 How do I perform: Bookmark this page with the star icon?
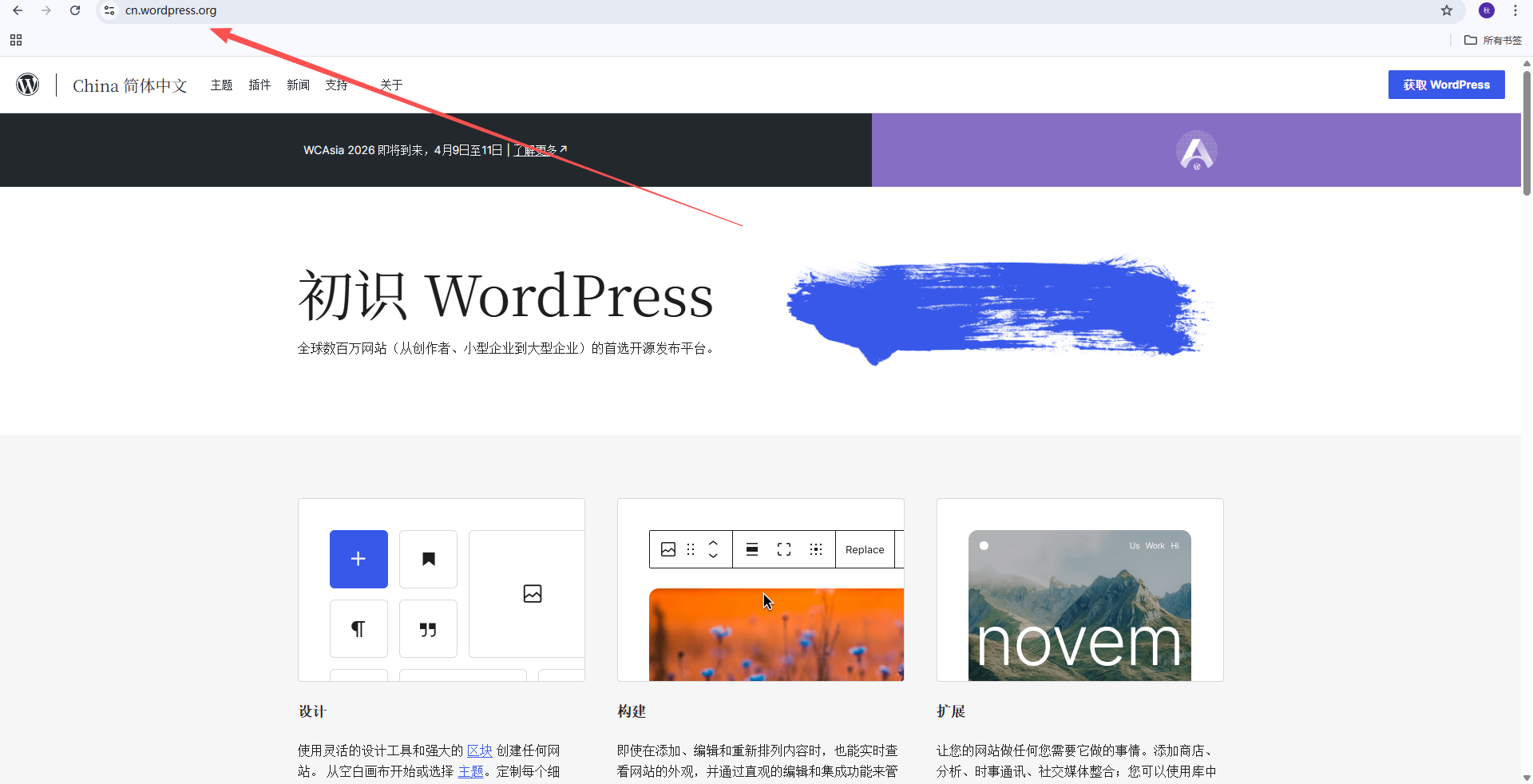tap(1446, 10)
